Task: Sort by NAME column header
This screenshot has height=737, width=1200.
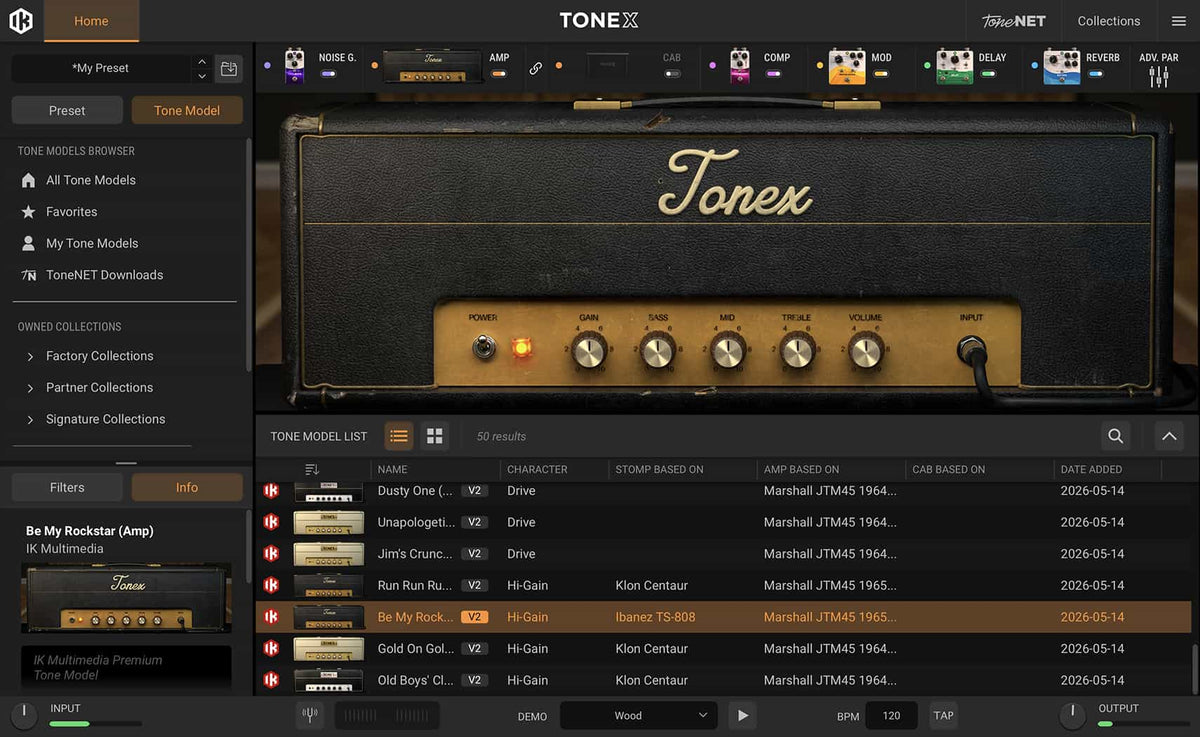Action: (x=392, y=469)
